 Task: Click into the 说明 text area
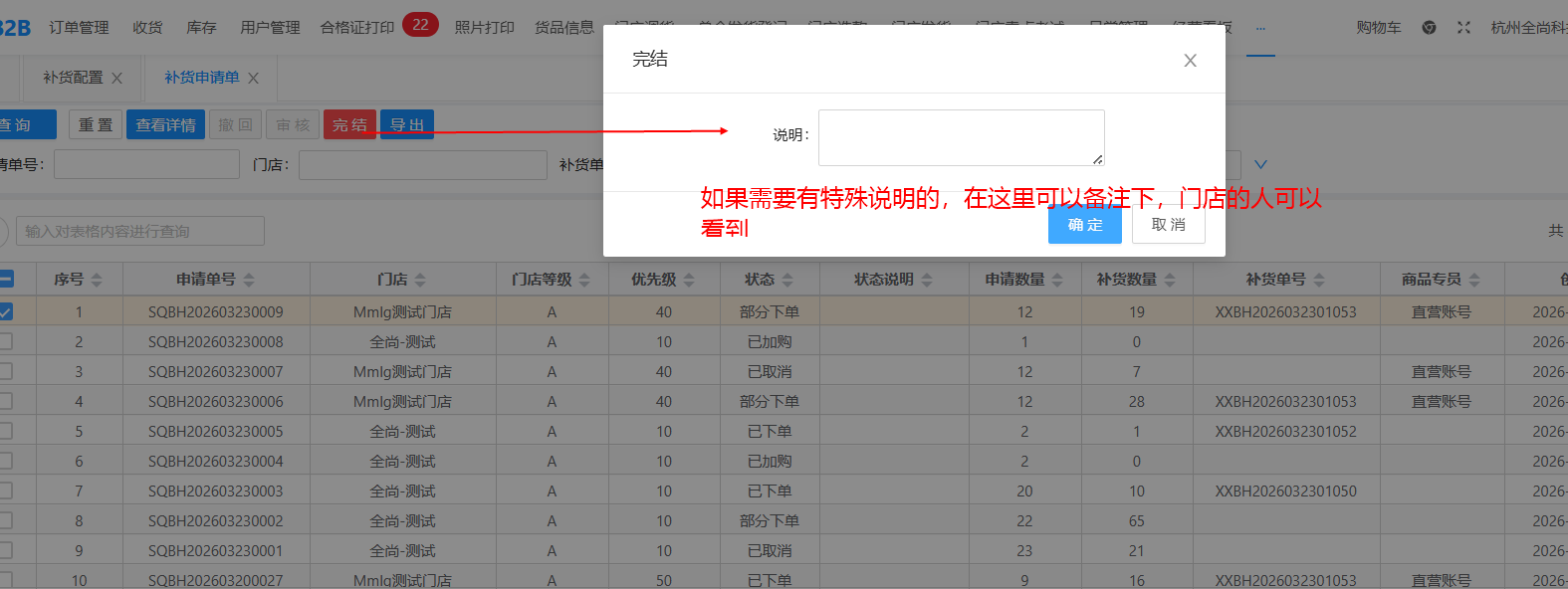[961, 137]
